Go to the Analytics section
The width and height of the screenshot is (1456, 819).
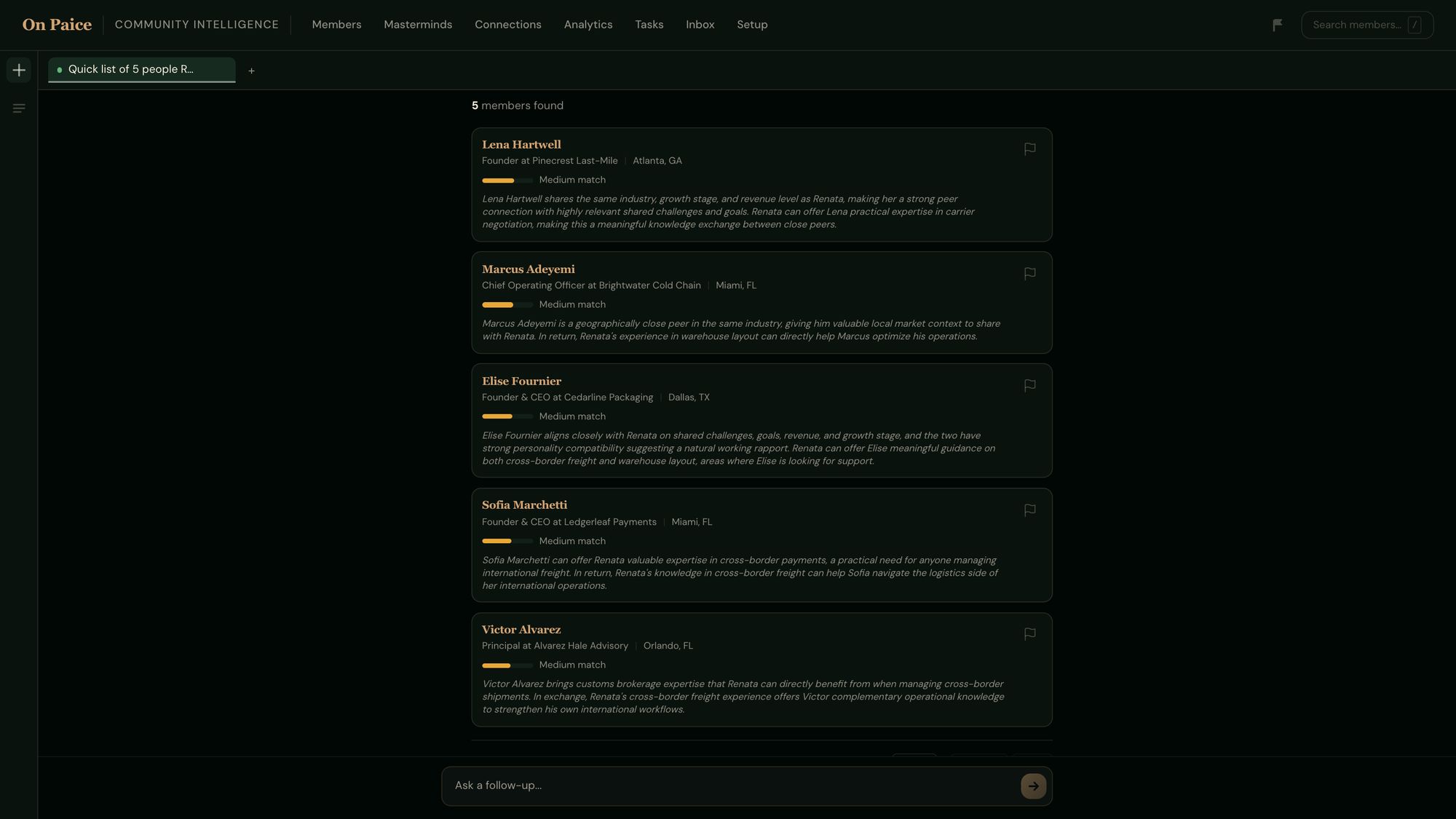click(x=588, y=25)
